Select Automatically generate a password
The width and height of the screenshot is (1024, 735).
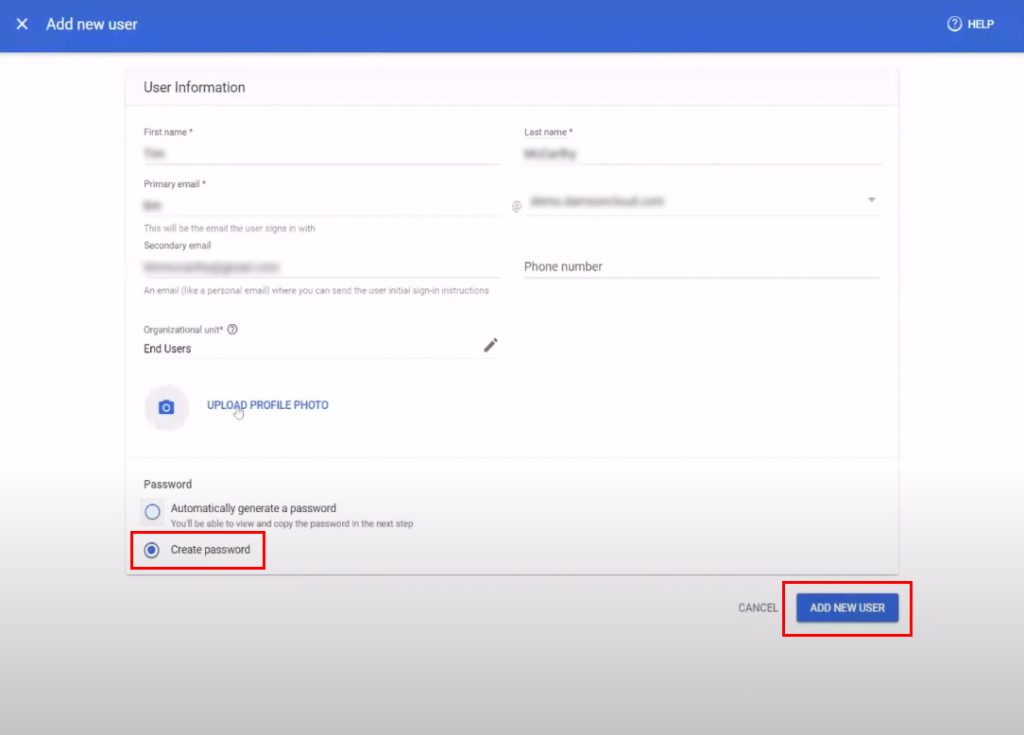(x=152, y=512)
